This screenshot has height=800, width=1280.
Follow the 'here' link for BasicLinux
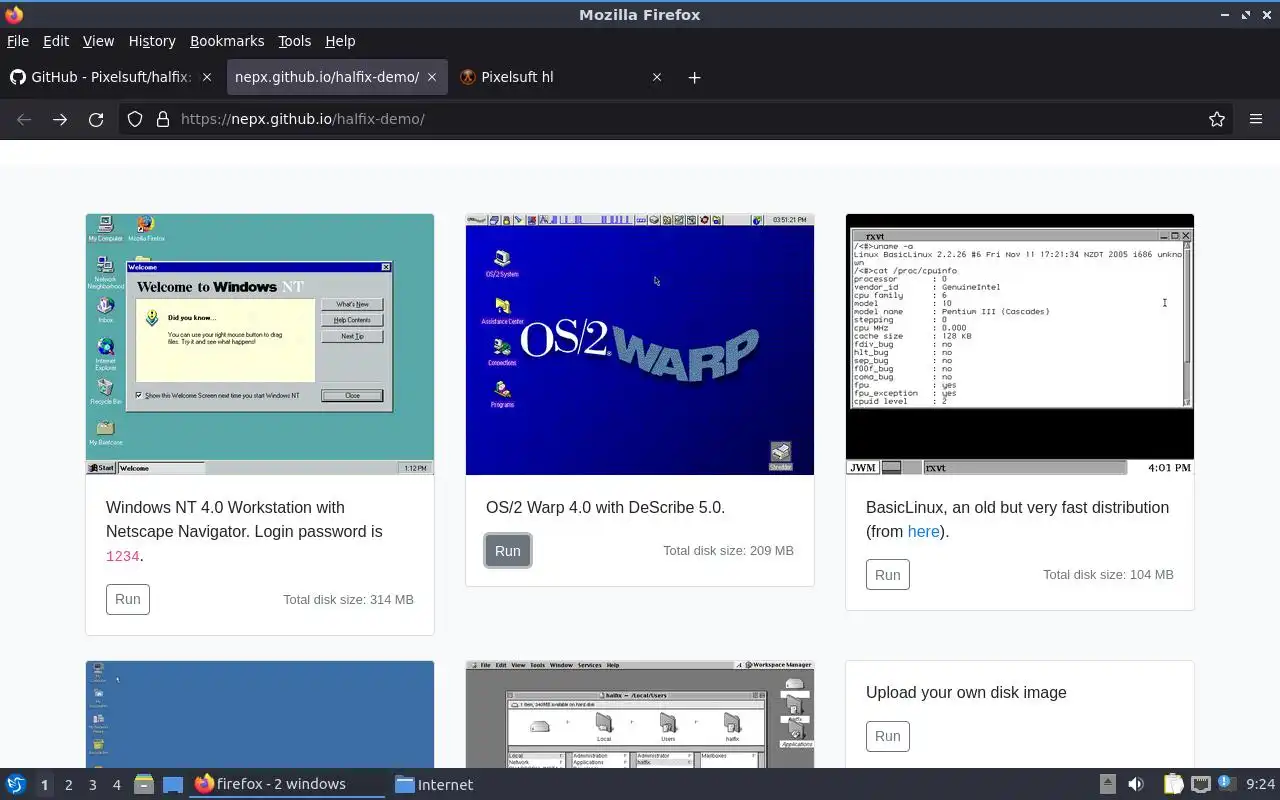[923, 532]
